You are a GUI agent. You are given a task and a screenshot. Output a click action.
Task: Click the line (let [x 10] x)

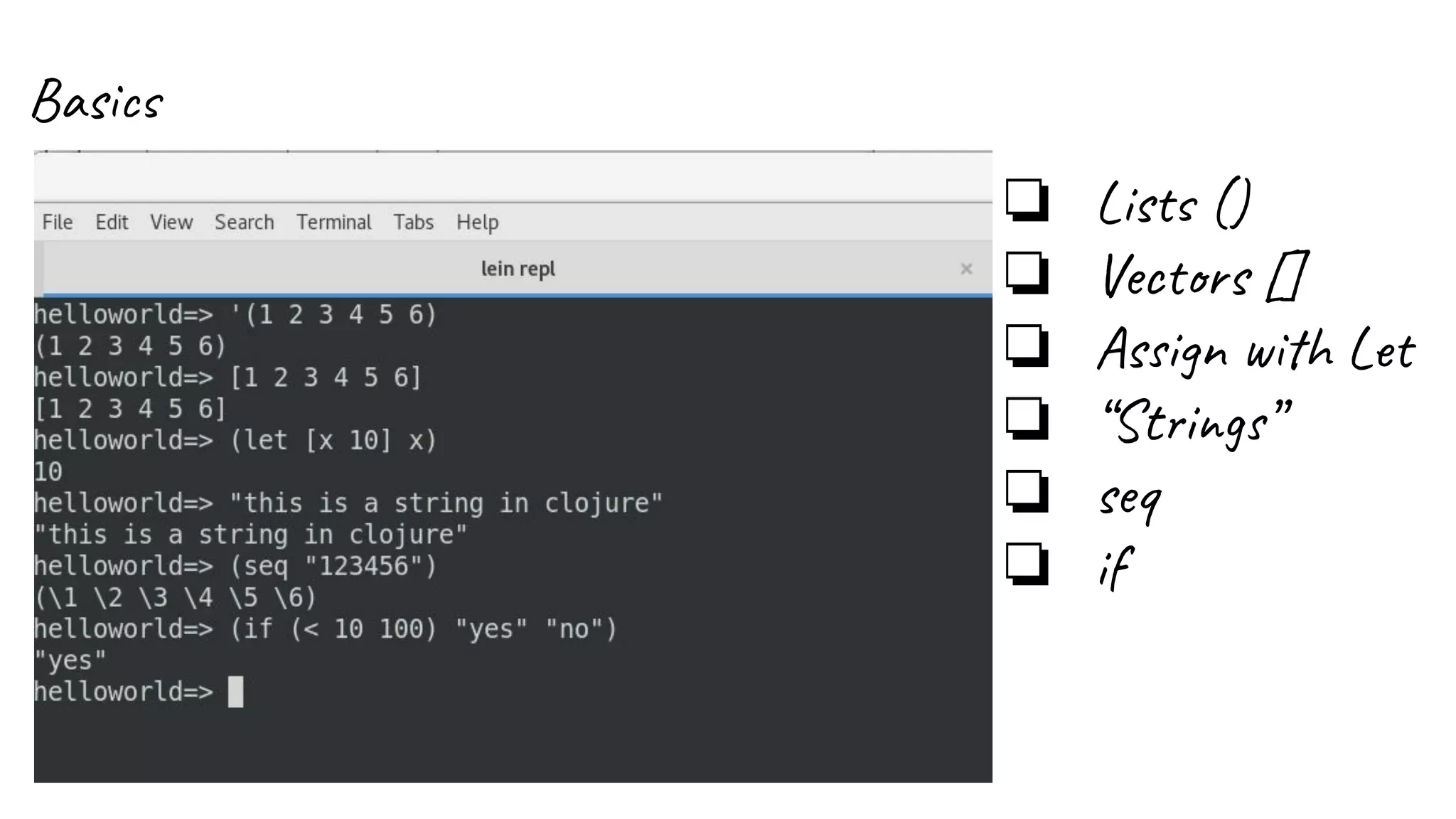click(x=333, y=440)
